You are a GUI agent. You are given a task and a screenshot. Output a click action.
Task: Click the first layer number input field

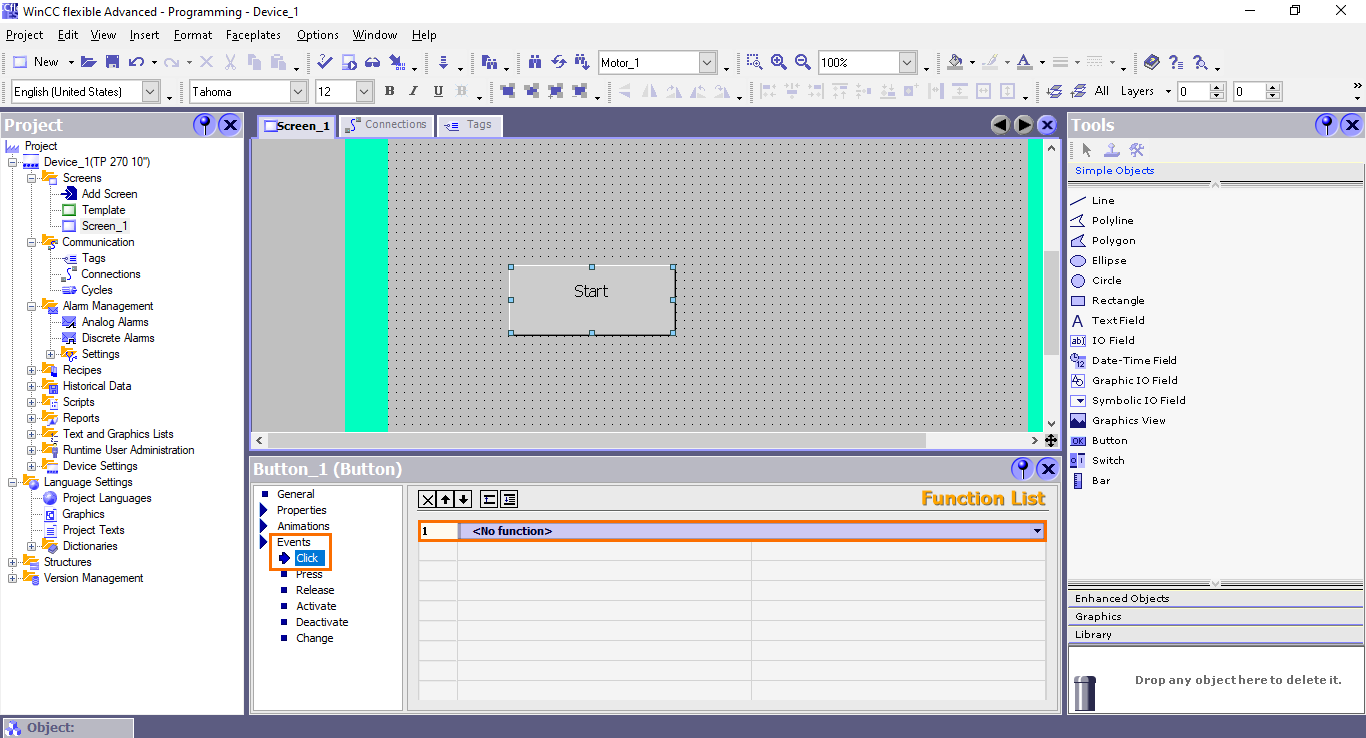[x=1193, y=91]
